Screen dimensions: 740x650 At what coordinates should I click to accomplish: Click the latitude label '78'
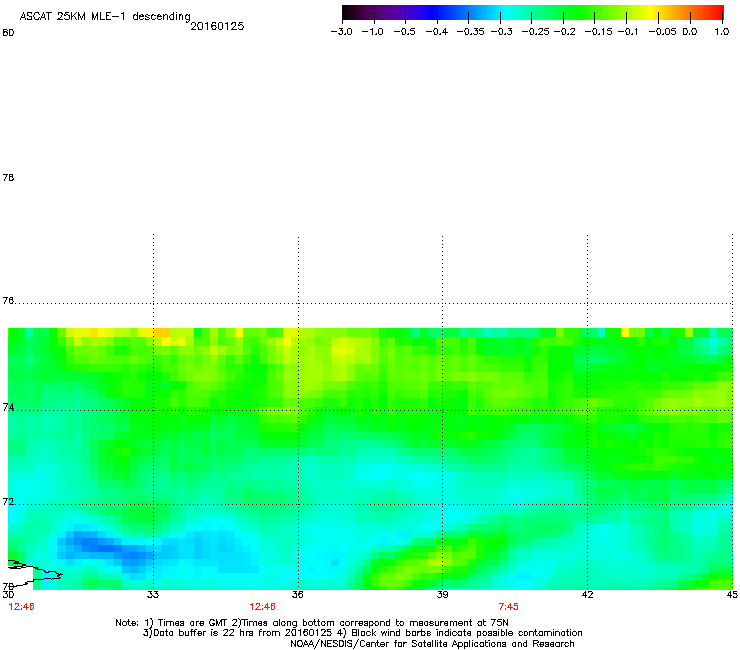pyautogui.click(x=8, y=177)
